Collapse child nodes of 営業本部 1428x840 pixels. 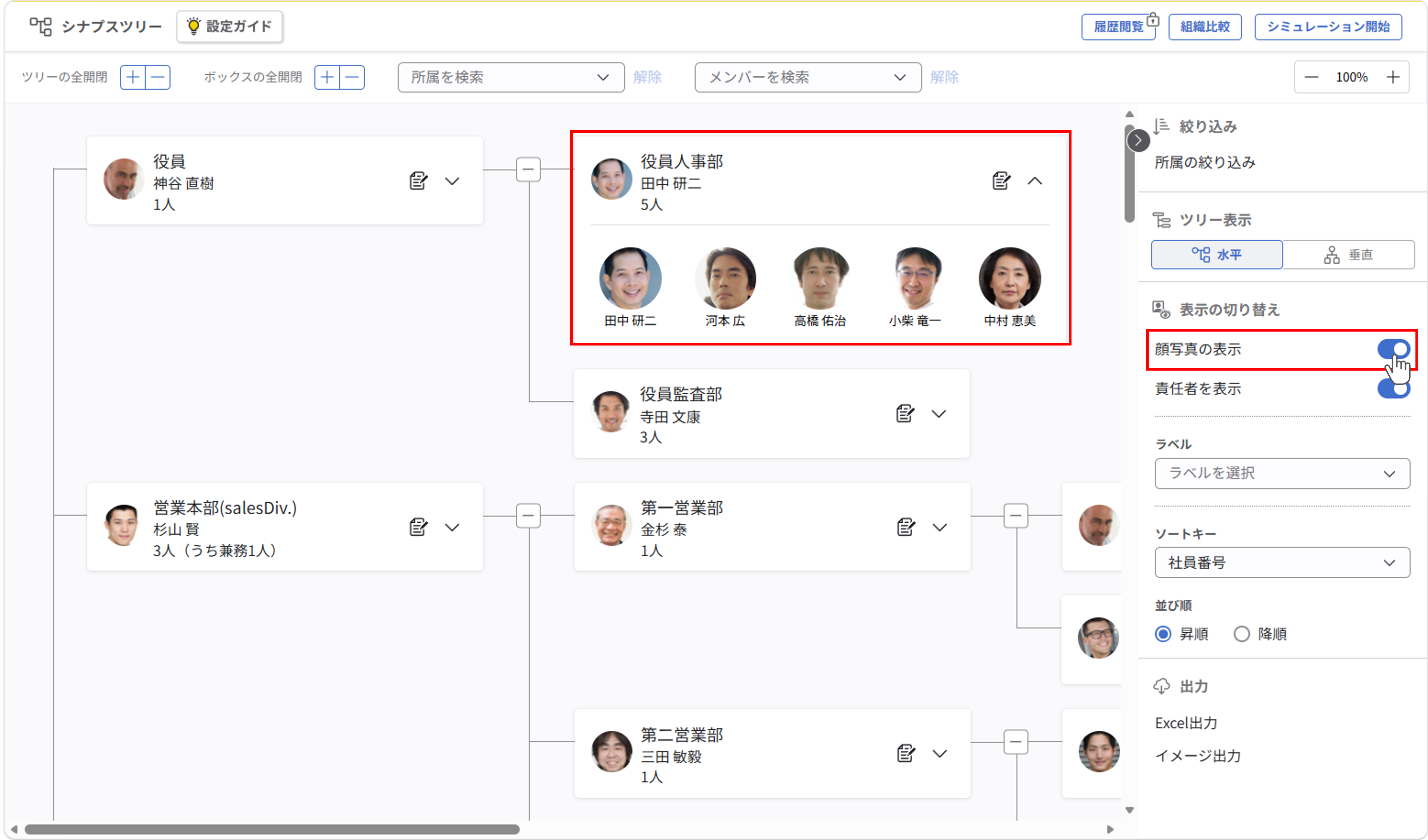(x=528, y=516)
